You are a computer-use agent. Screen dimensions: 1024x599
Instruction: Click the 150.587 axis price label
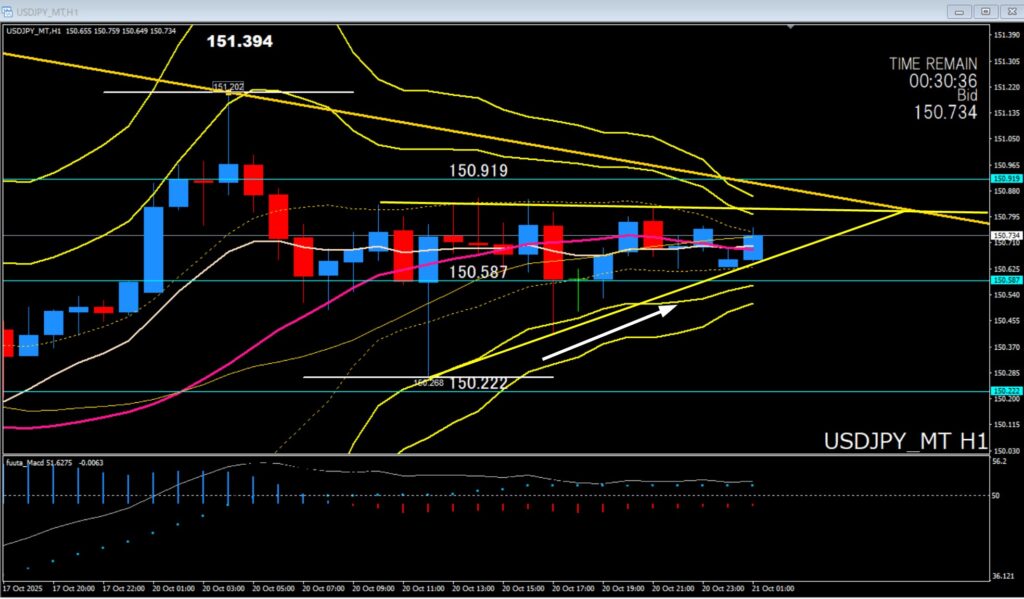coord(1005,281)
